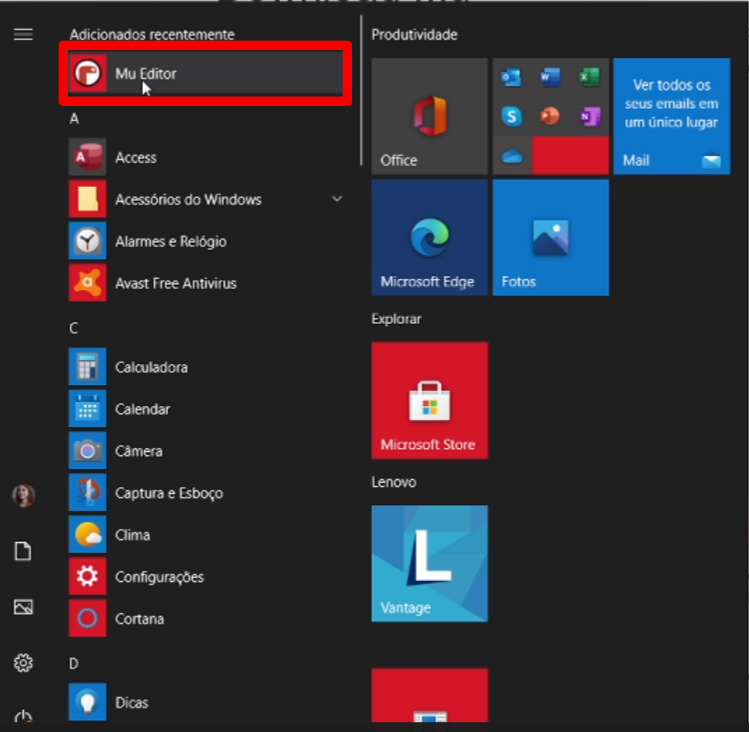
Task: Launch the Microsoft Edge tile
Action: coord(429,237)
